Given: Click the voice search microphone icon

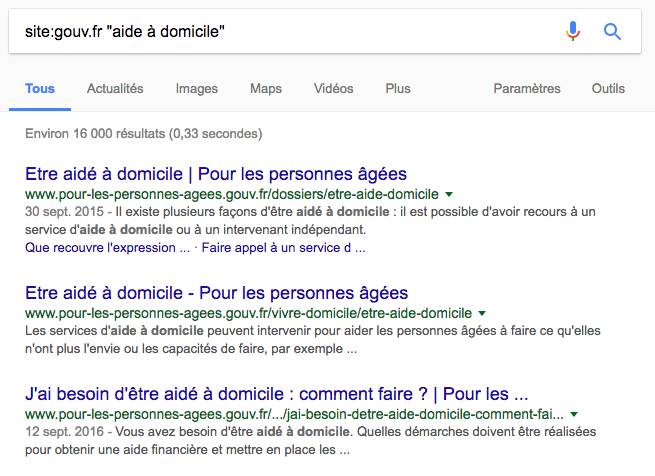Looking at the screenshot, I should 573,31.
